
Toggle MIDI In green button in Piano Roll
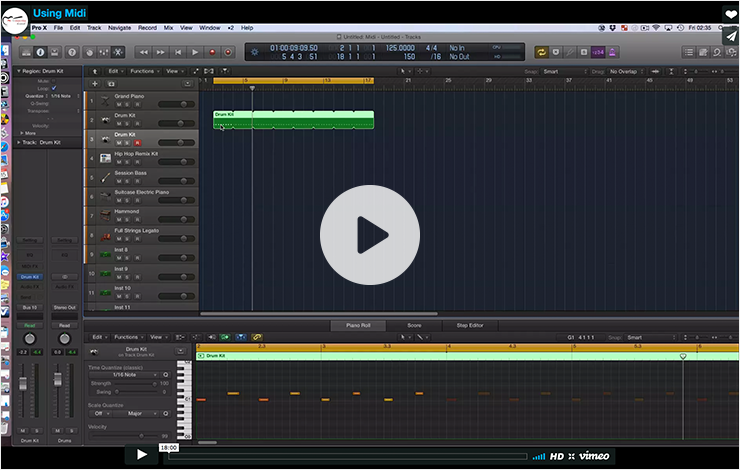[x=225, y=337]
